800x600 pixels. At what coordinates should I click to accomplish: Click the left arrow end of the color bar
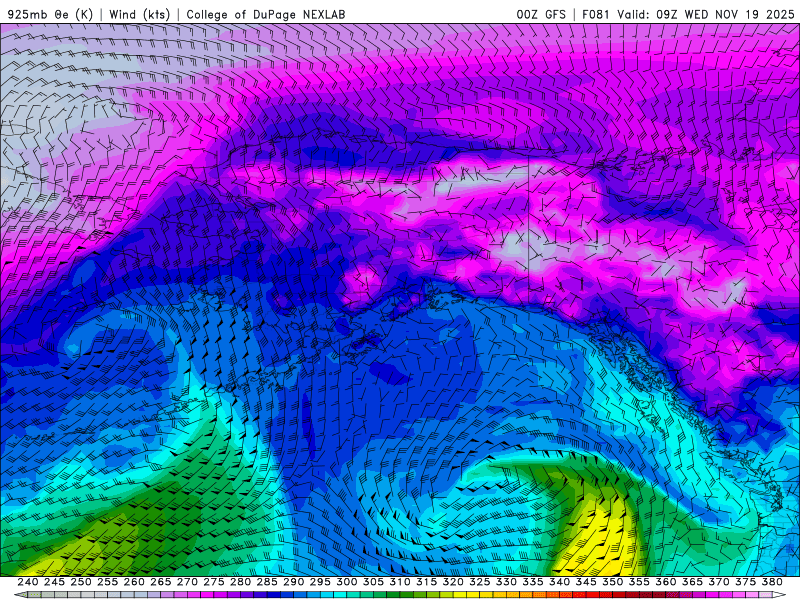(x=21, y=595)
